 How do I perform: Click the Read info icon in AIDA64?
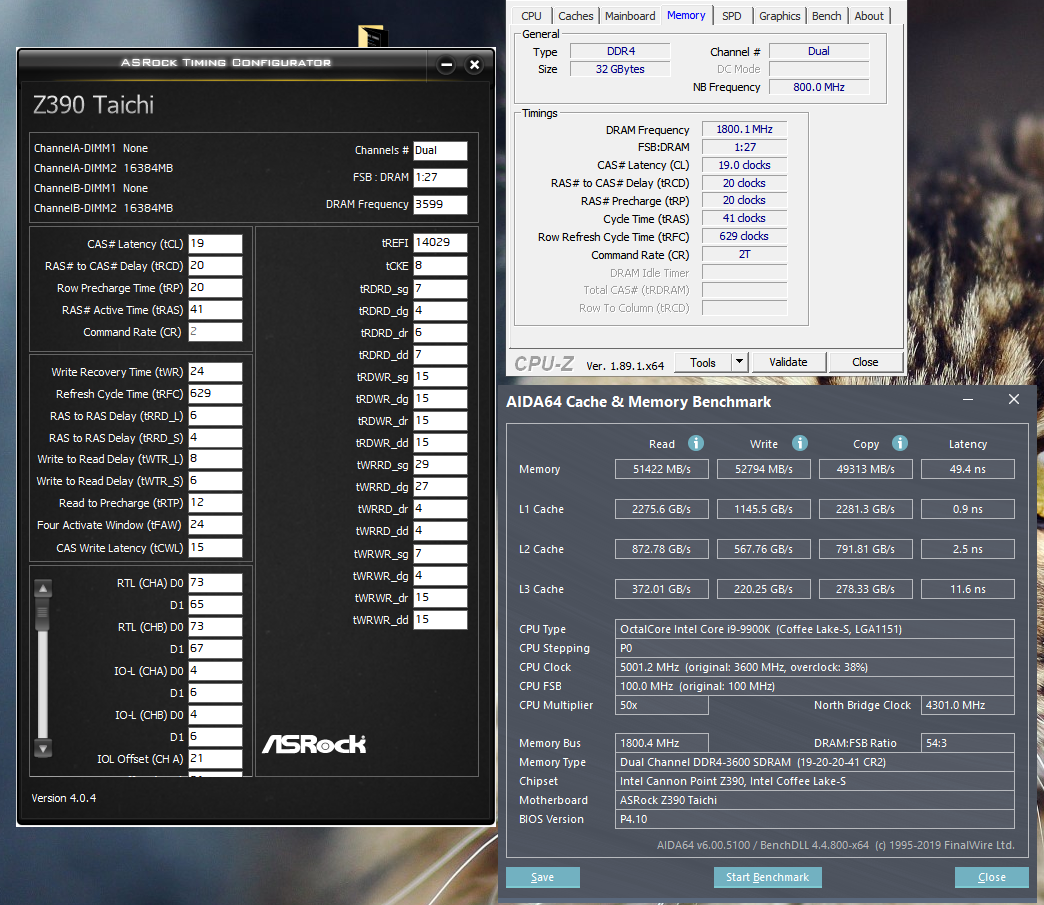[696, 443]
